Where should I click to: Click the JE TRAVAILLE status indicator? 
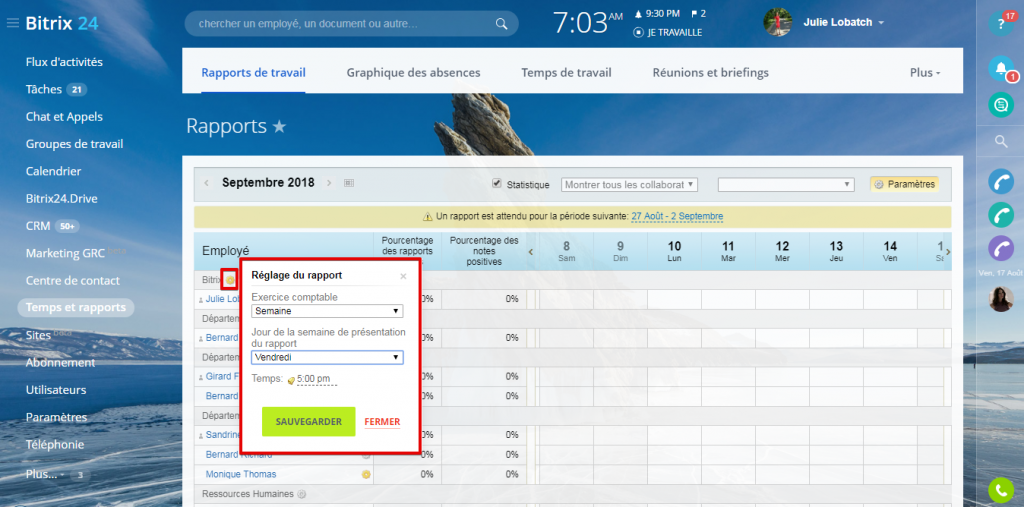tap(667, 32)
